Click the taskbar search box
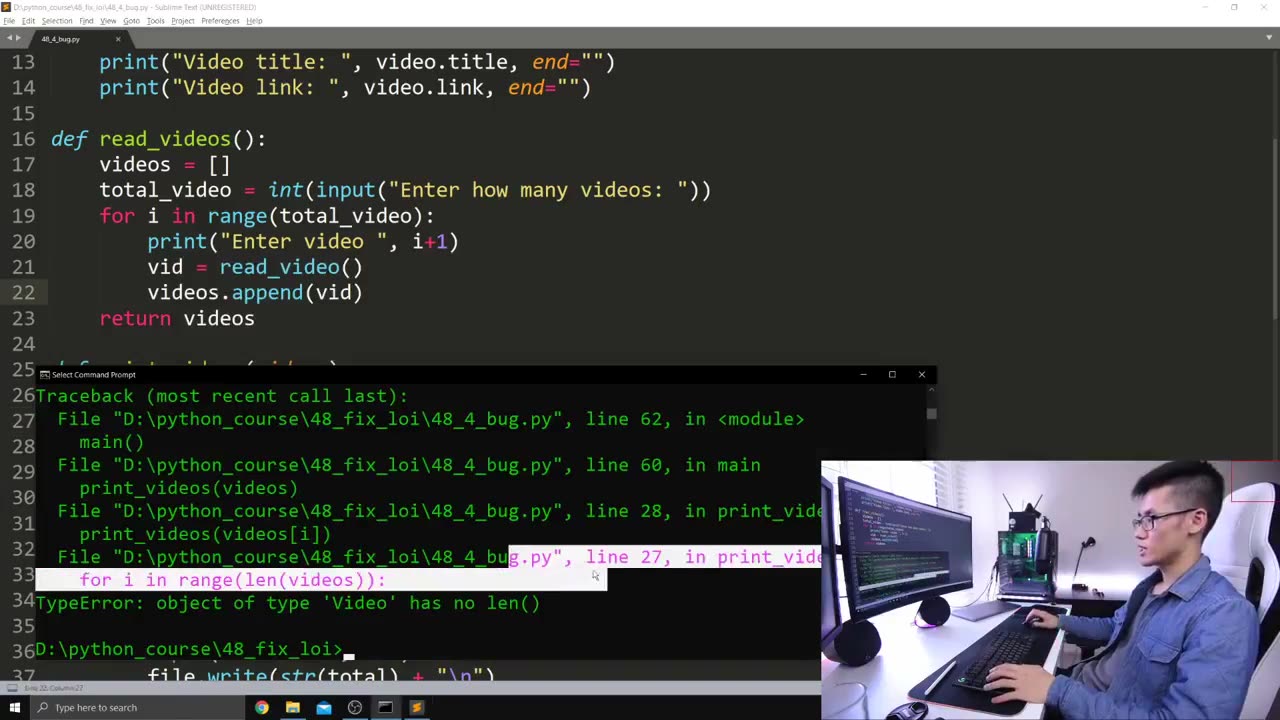1280x720 pixels. coord(139,707)
